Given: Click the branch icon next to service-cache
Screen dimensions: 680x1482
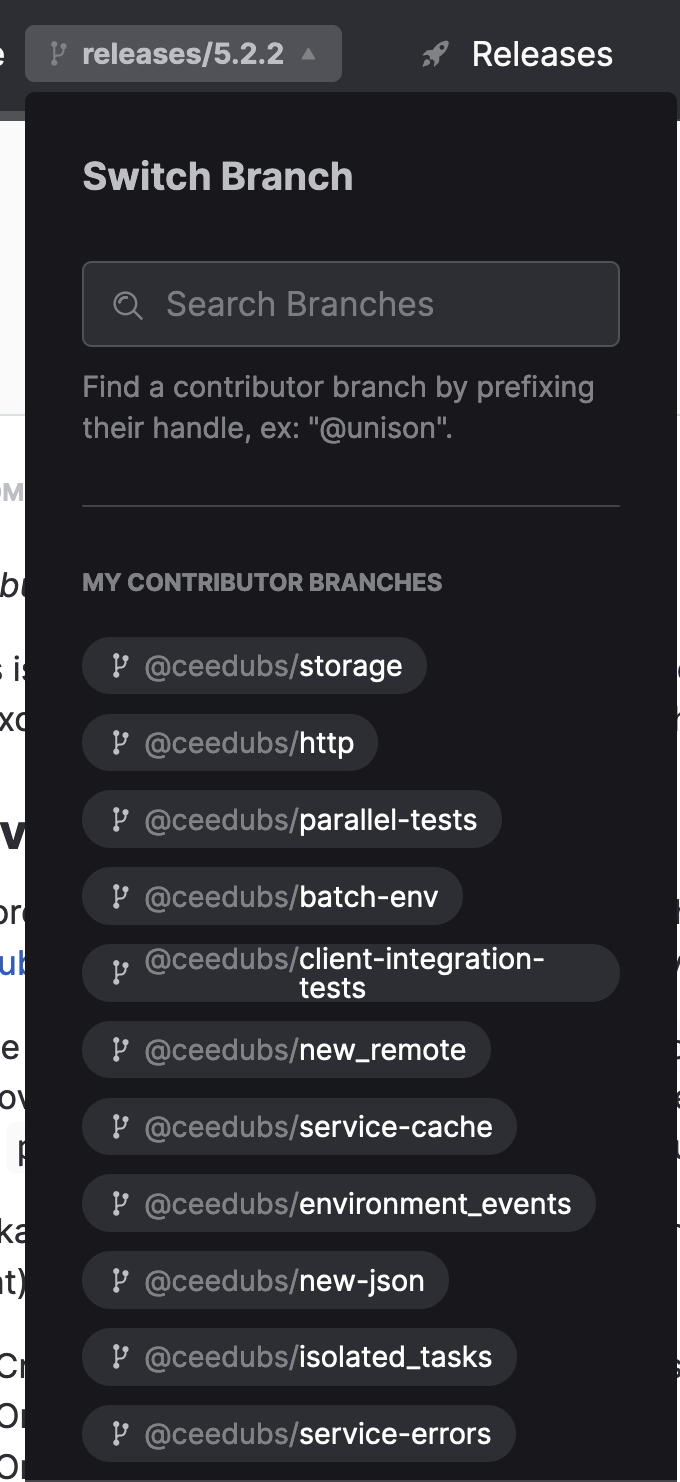Looking at the screenshot, I should coord(120,1127).
